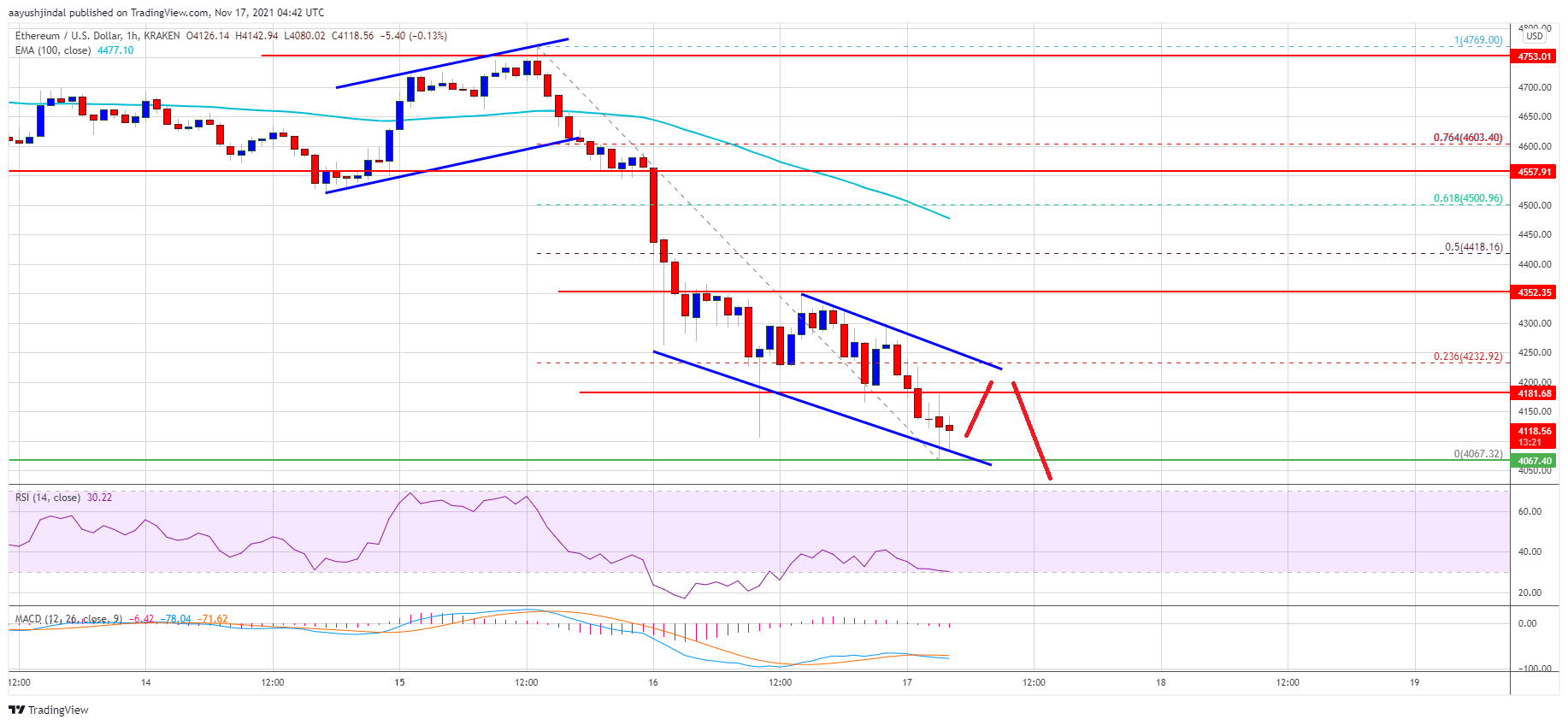The width and height of the screenshot is (1568, 725).
Task: Click the 4700.00 price axis tick
Action: coord(1535,87)
